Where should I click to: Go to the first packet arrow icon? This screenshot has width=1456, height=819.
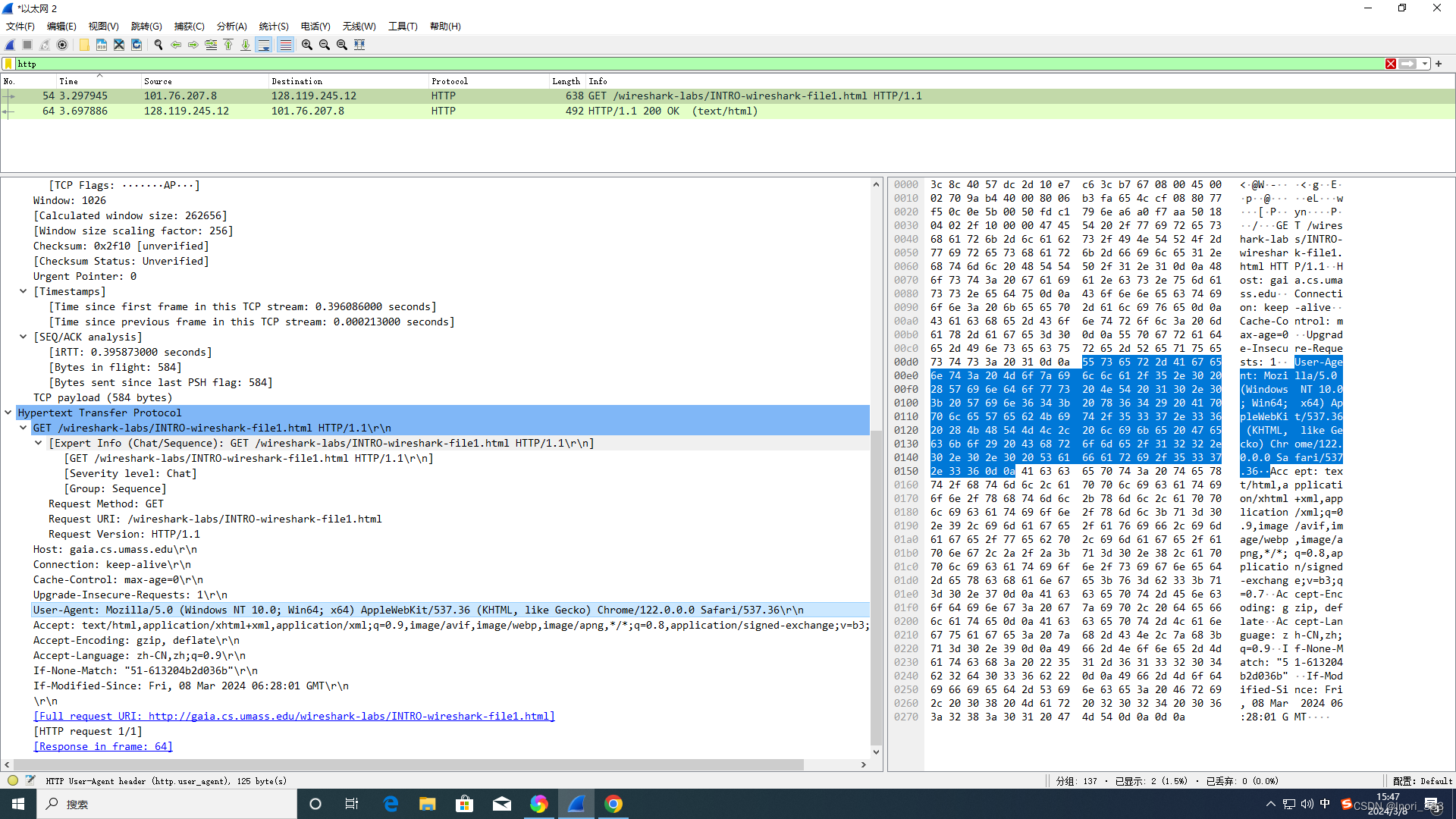(228, 45)
